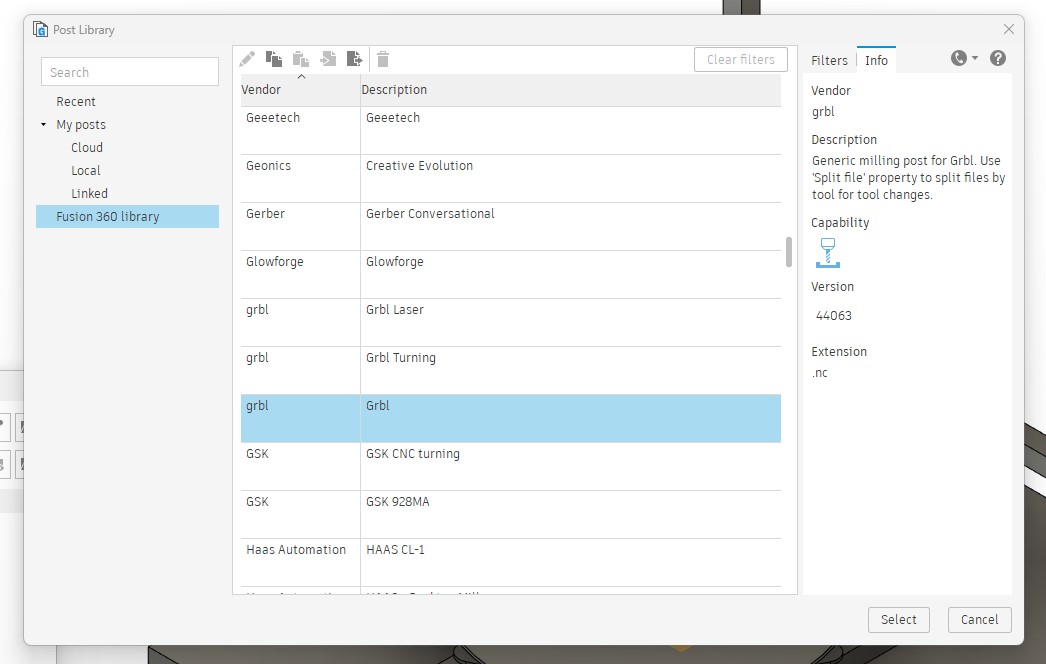Focus the Search input field
This screenshot has height=664, width=1046.
pyautogui.click(x=130, y=72)
